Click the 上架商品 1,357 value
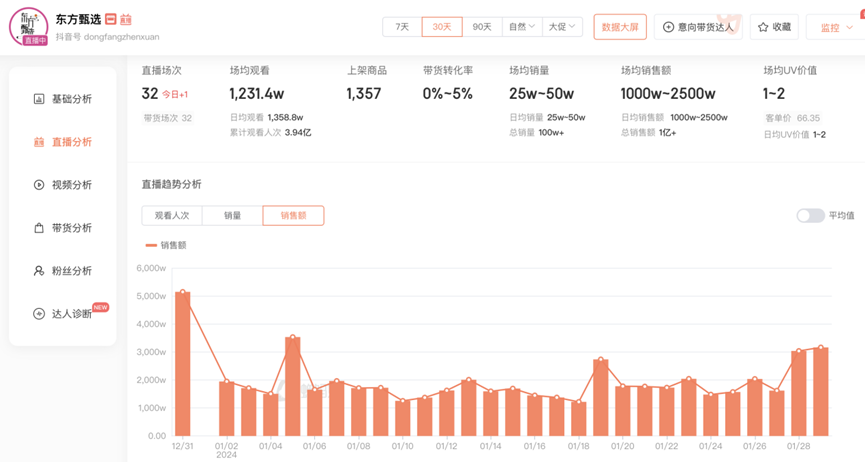 (x=364, y=94)
